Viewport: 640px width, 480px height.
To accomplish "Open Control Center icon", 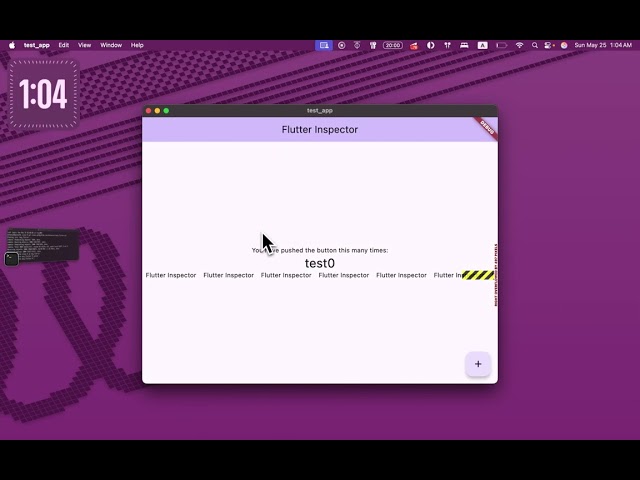I will [x=549, y=45].
